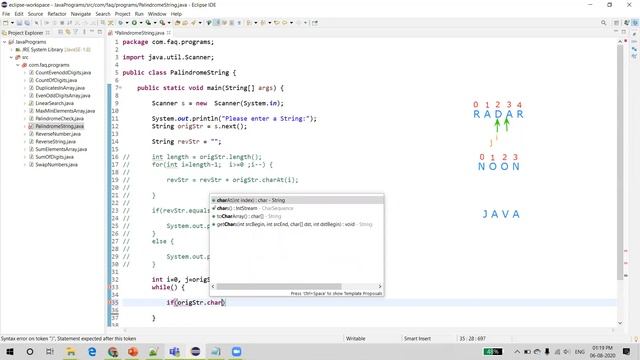Toggle Show Whitespace Characters
This screenshot has width=640, height=360.
(x=239, y=23)
